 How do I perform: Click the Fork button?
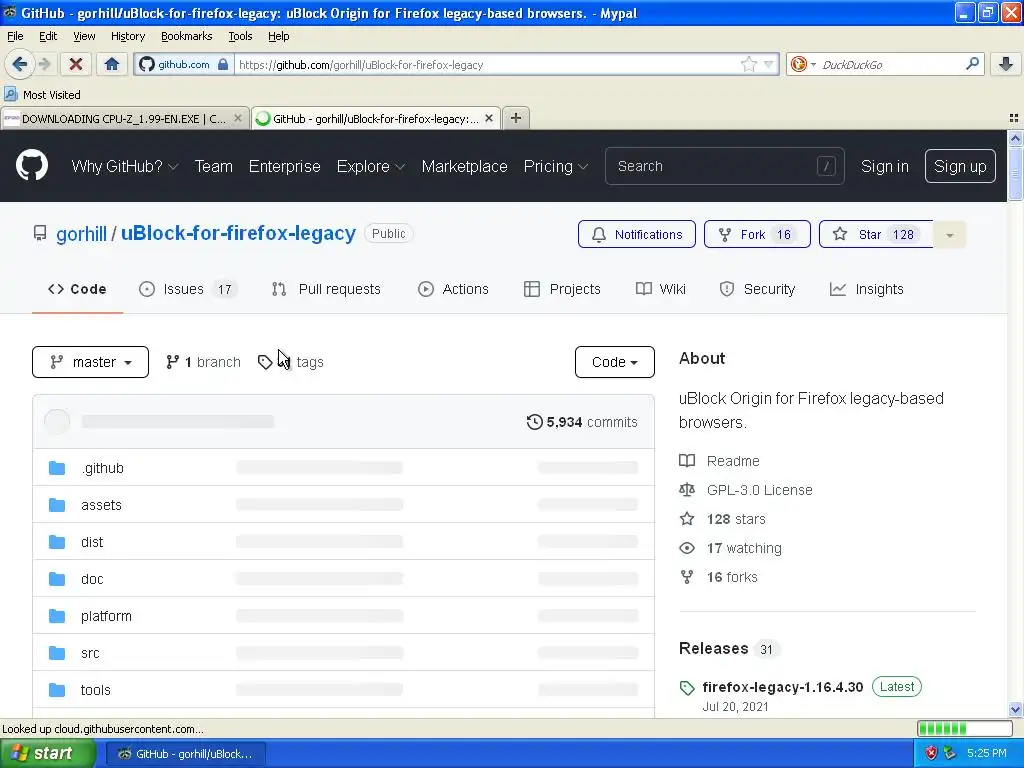(757, 234)
